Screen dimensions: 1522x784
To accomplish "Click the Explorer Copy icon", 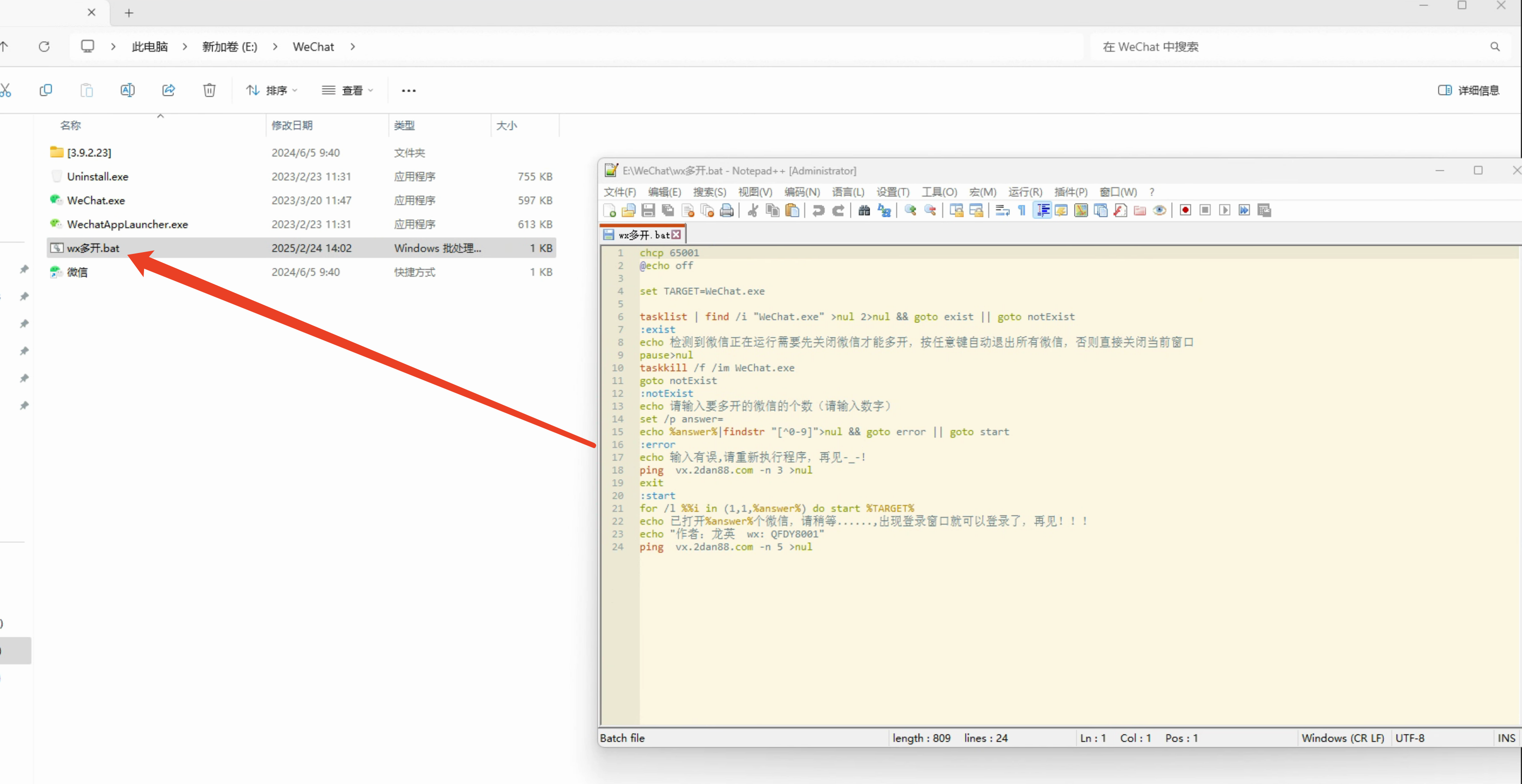I will [x=45, y=90].
